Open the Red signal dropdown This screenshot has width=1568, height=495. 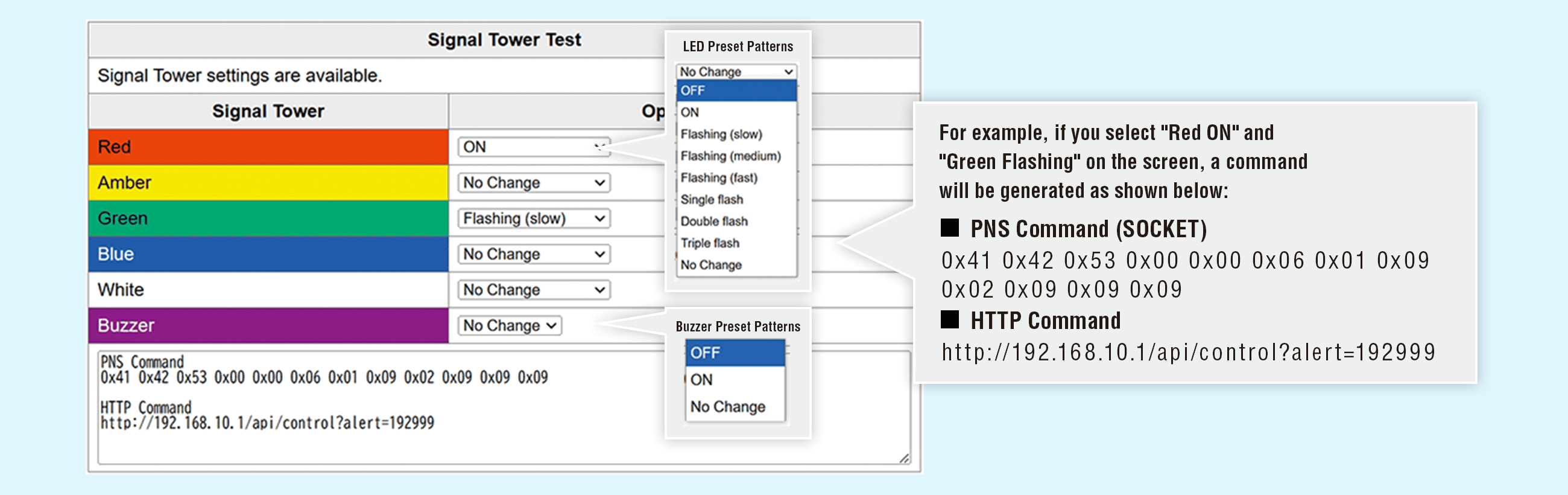pyautogui.click(x=533, y=147)
